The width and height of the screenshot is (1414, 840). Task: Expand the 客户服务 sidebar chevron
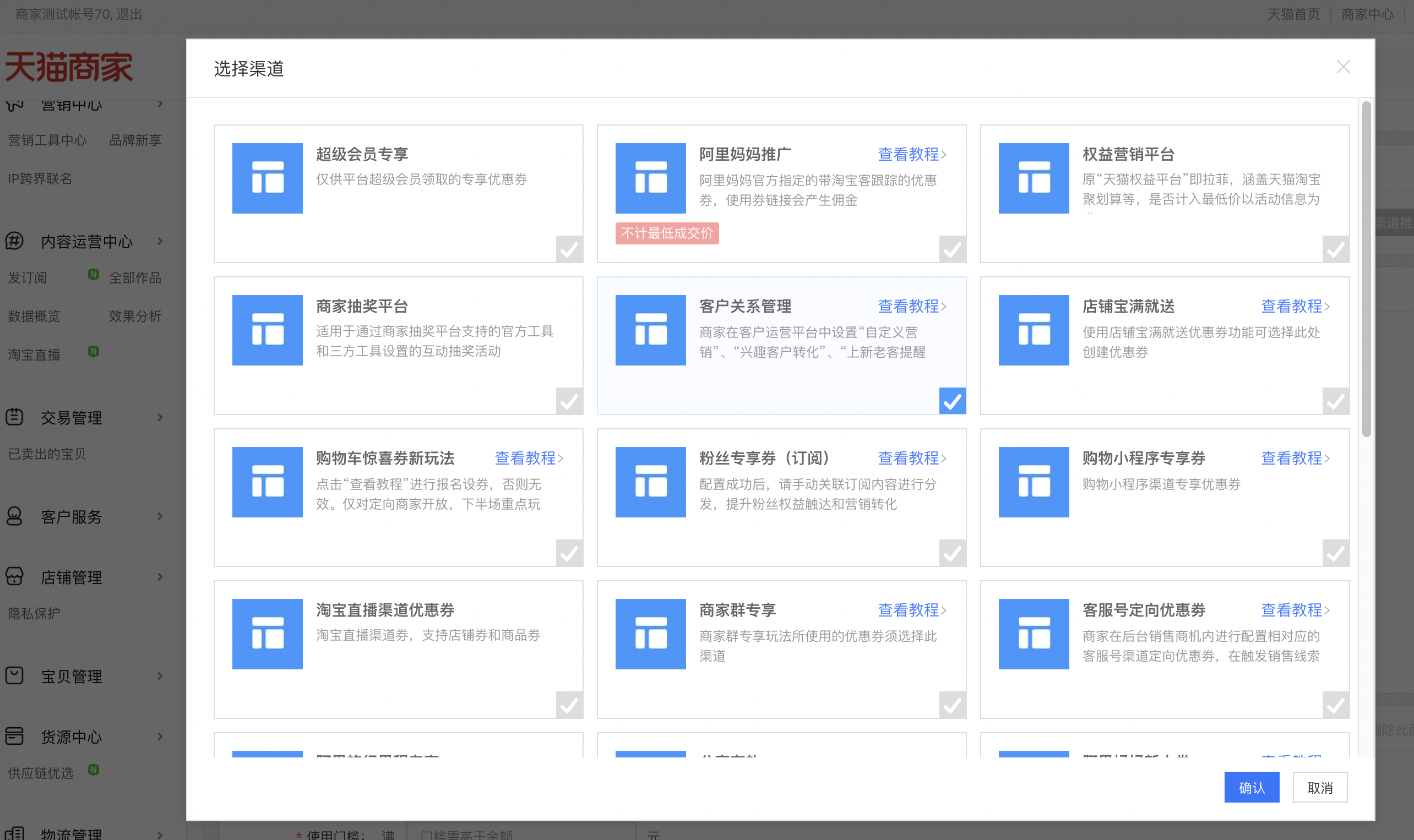pyautogui.click(x=160, y=516)
